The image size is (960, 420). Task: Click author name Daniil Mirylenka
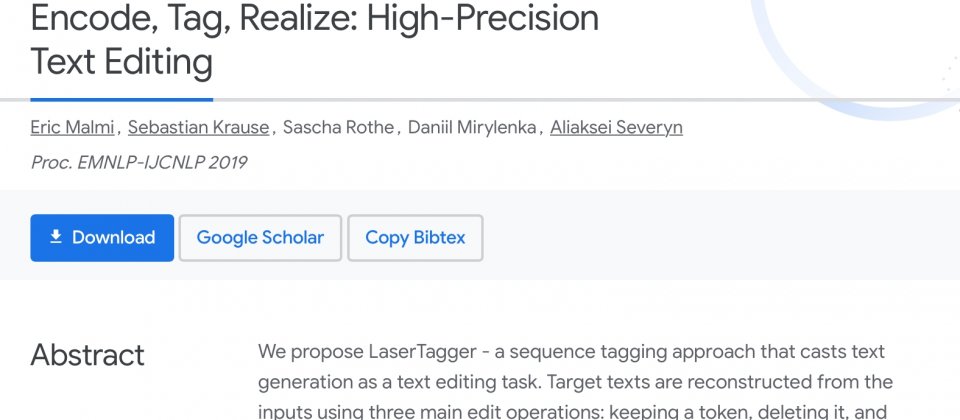(472, 127)
